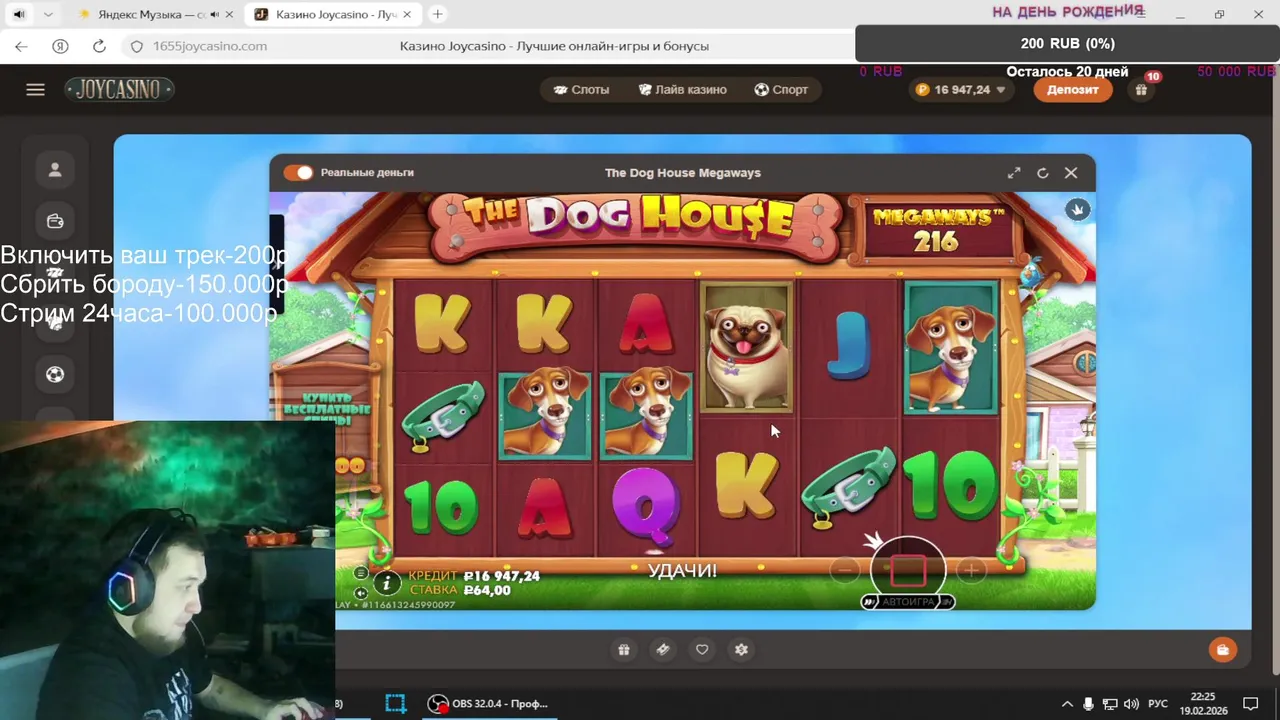1280x720 pixels.
Task: Open the Слоты section
Action: coord(581,90)
